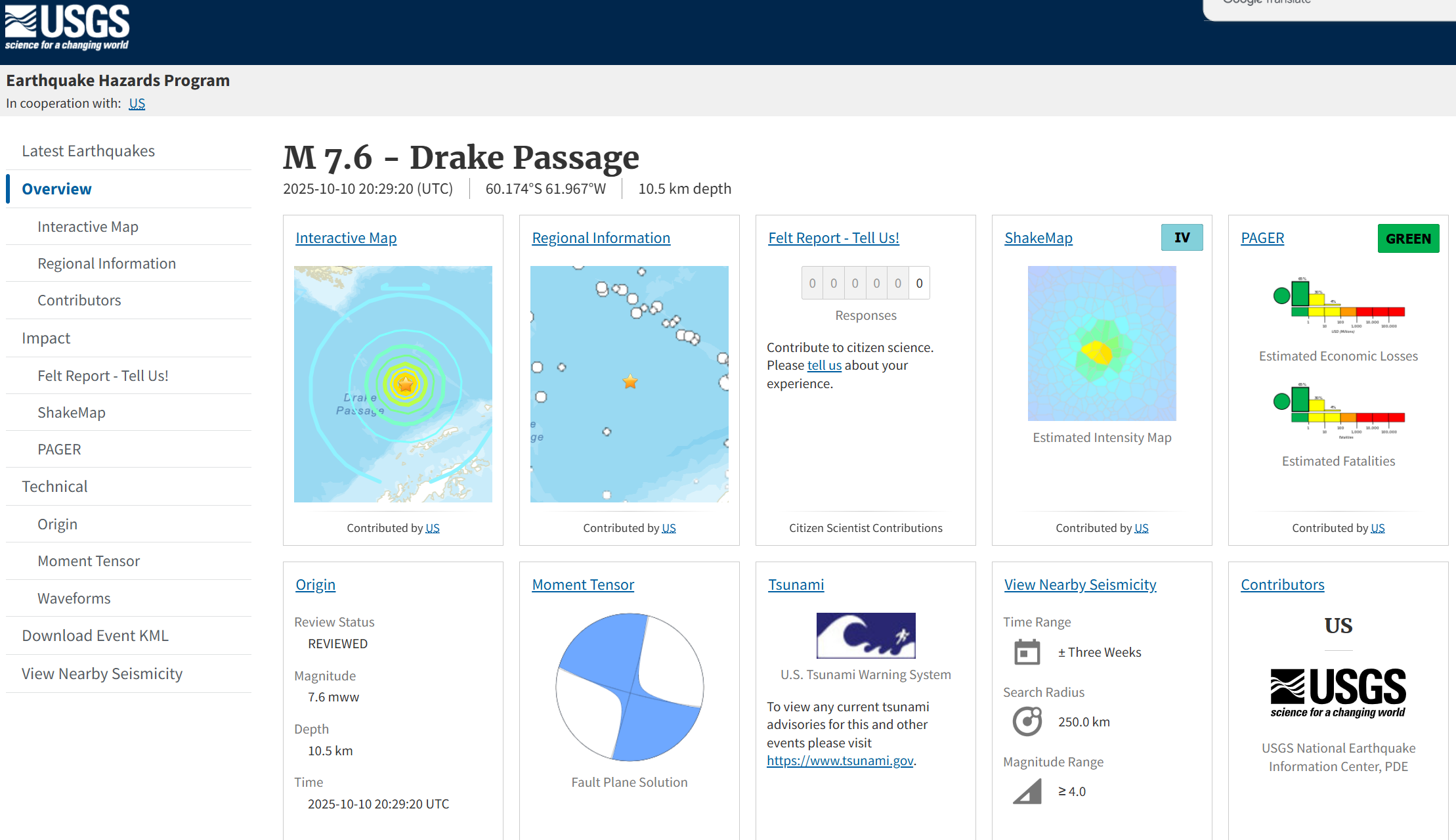Open Latest Earthquakes sidebar item
Viewport: 1456px width, 840px height.
[88, 151]
